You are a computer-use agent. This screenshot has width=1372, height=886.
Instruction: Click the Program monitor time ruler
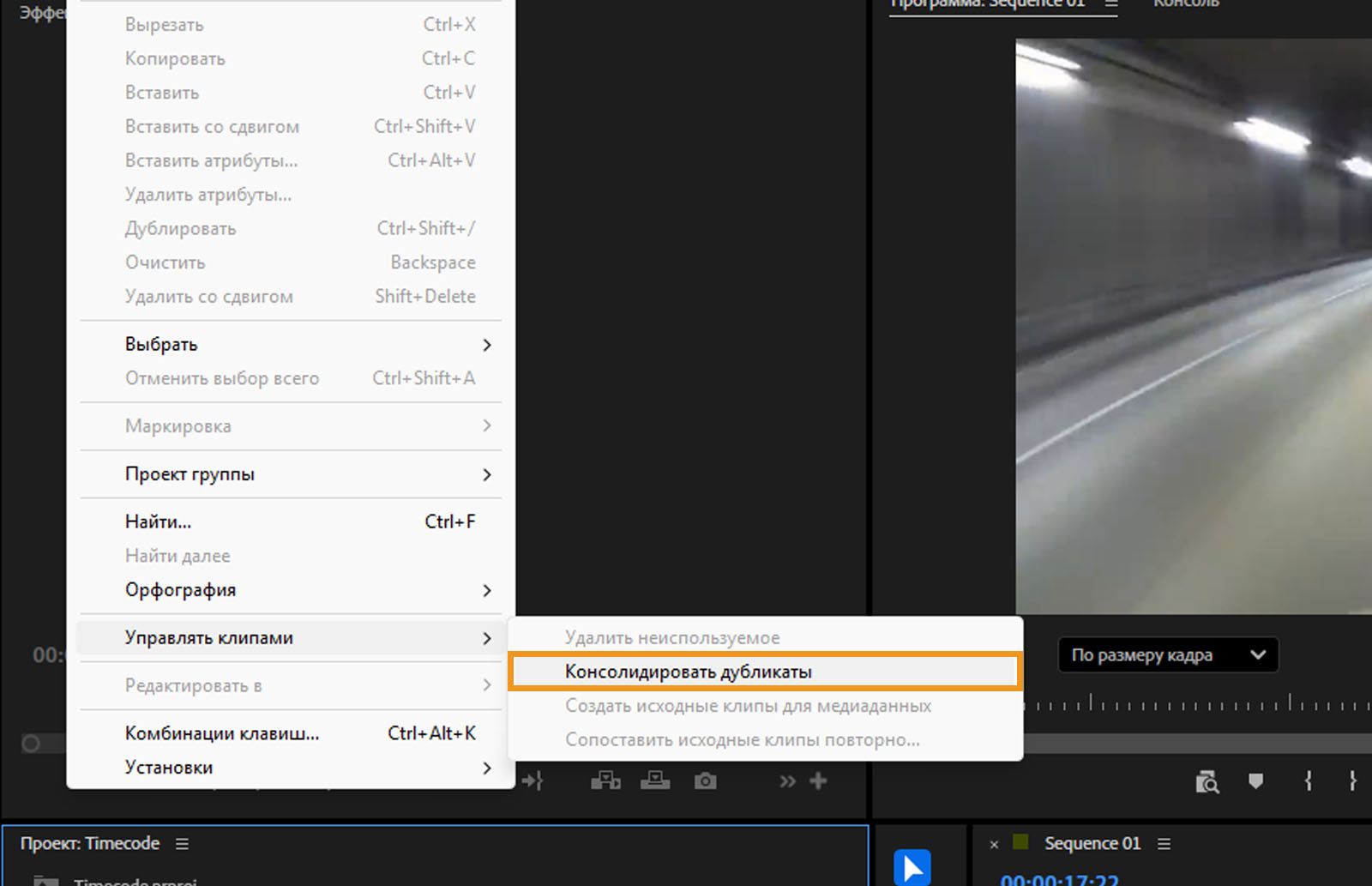point(1197,705)
